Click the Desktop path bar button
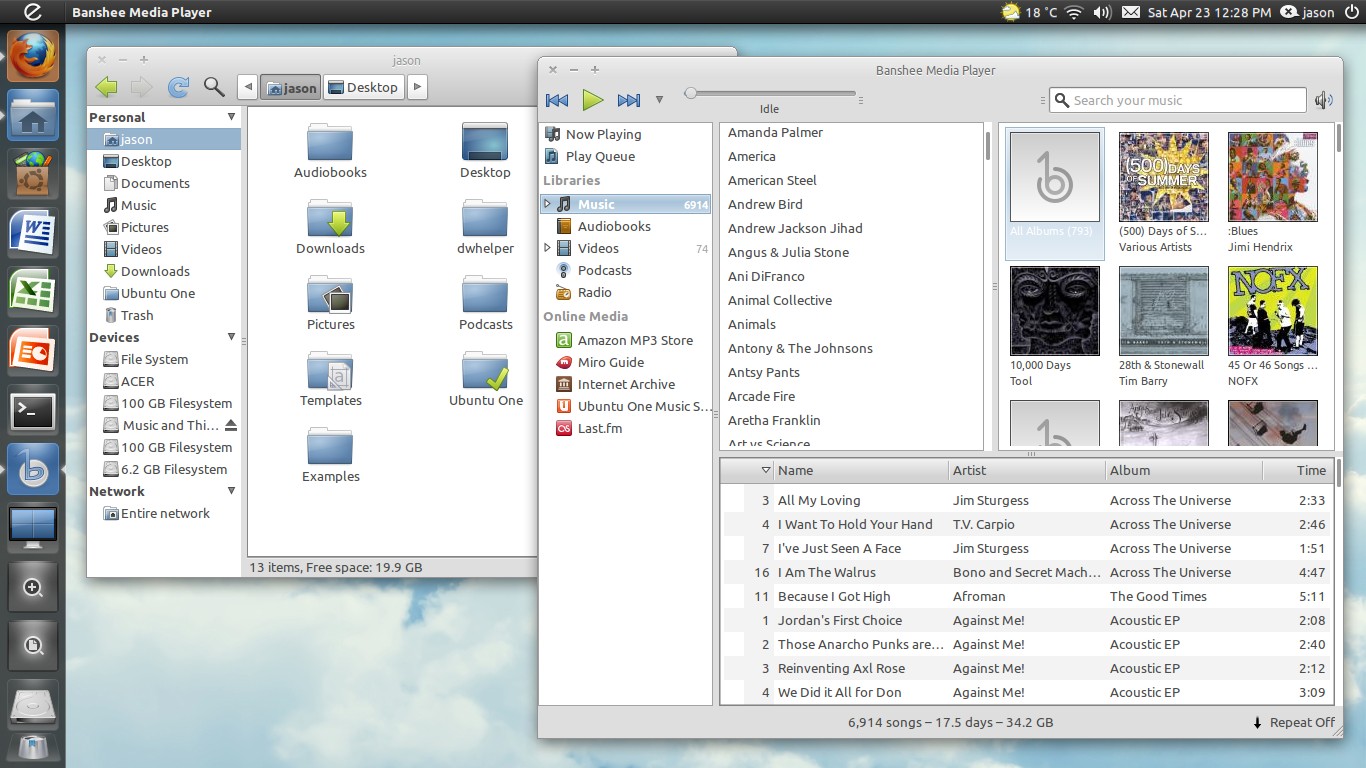This screenshot has height=768, width=1366. pos(364,87)
